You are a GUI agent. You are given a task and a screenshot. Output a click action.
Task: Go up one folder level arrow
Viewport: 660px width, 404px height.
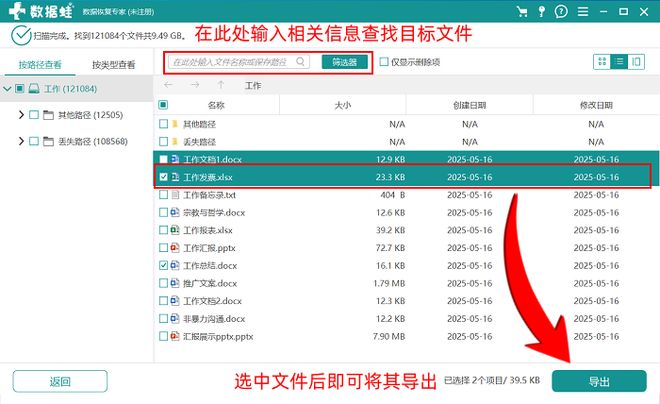[221, 85]
